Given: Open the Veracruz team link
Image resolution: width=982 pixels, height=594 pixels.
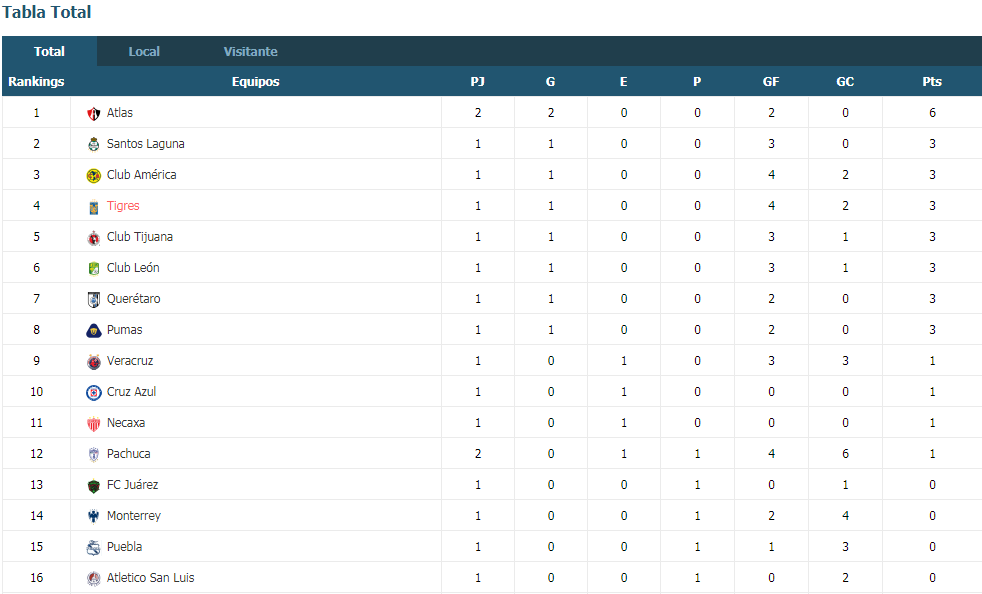Looking at the screenshot, I should tap(130, 361).
